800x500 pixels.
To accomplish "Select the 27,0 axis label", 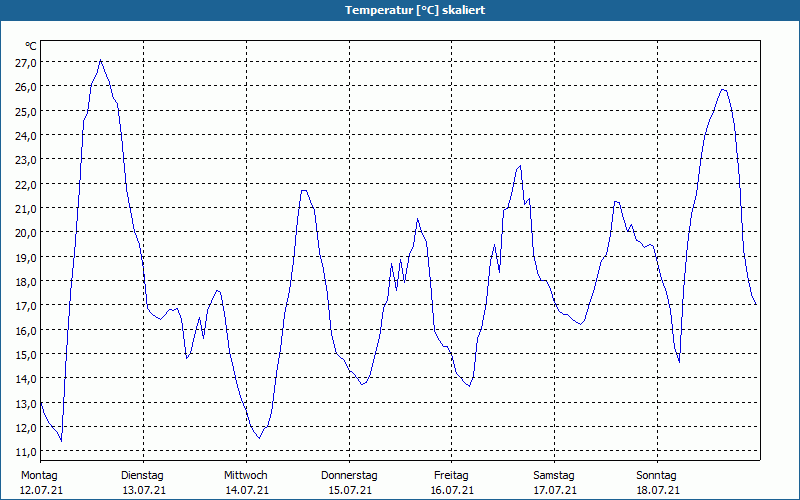I will click(x=26, y=63).
